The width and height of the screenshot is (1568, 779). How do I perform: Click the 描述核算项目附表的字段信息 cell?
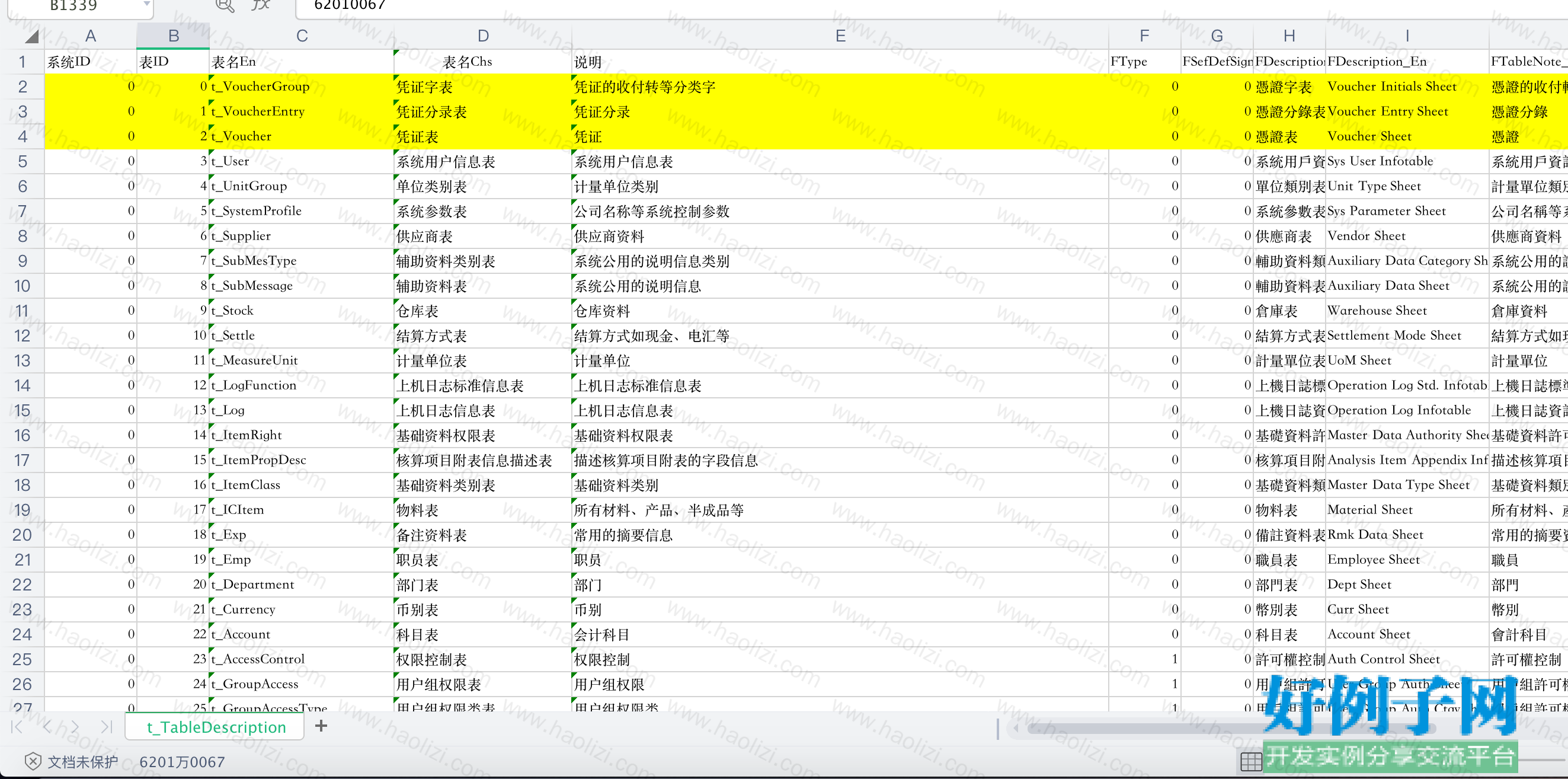840,460
